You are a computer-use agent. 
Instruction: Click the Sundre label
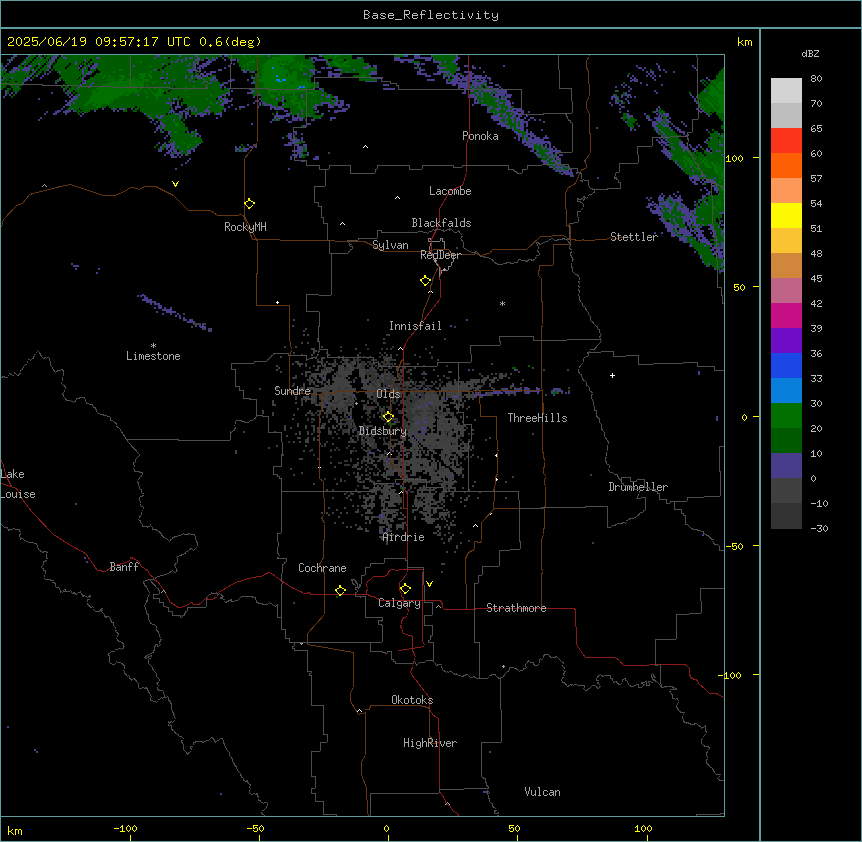point(292,391)
